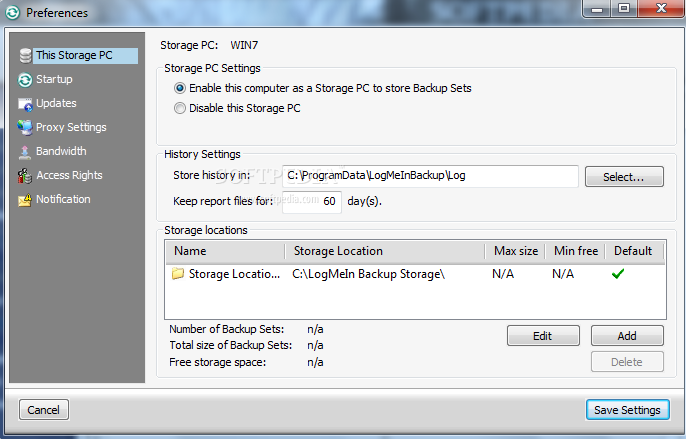Click the Keep report files days field

[x=312, y=202]
